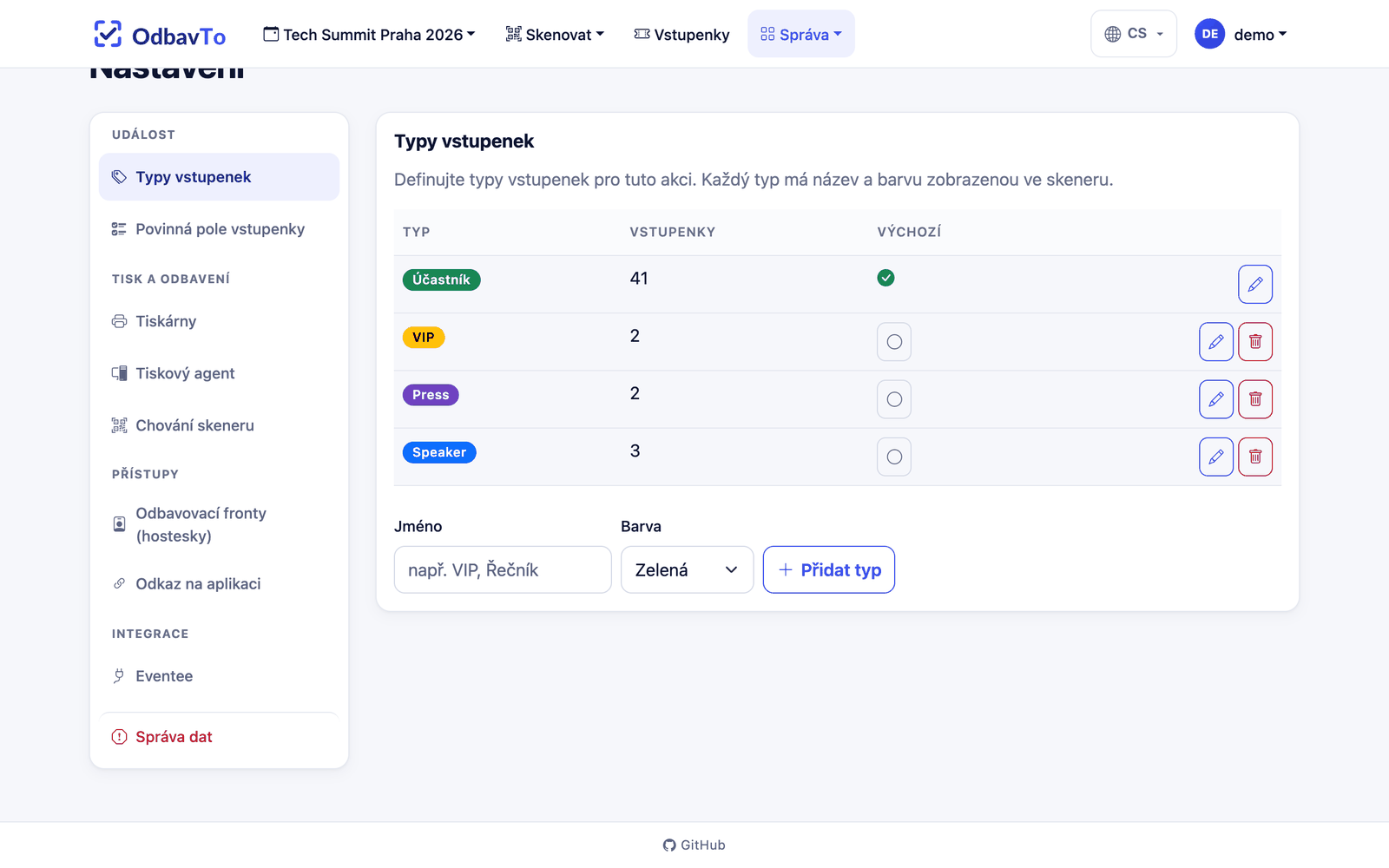Image resolution: width=1389 pixels, height=868 pixels.
Task: Edit the Účastník ticket type
Action: (1254, 284)
